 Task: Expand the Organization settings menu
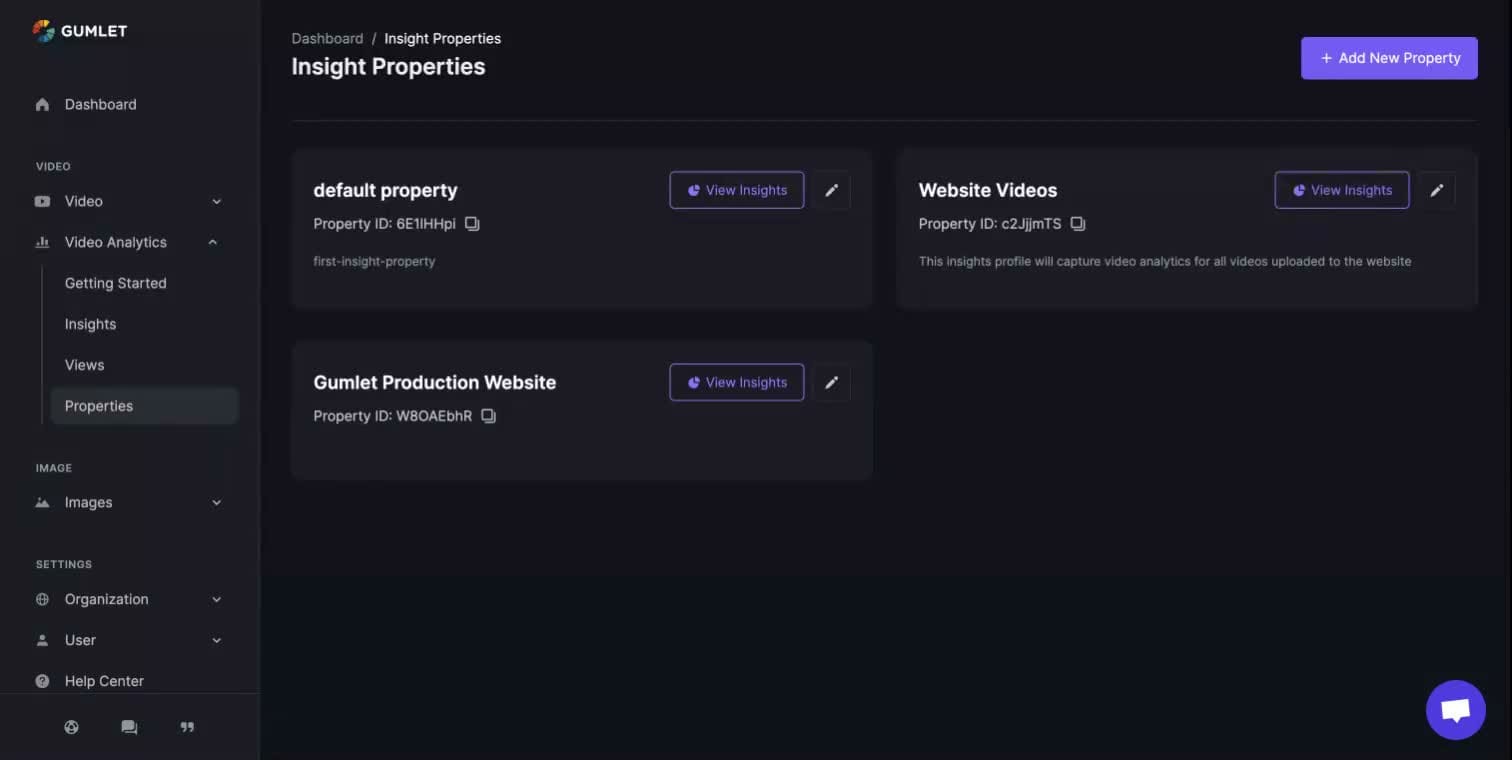[217, 599]
